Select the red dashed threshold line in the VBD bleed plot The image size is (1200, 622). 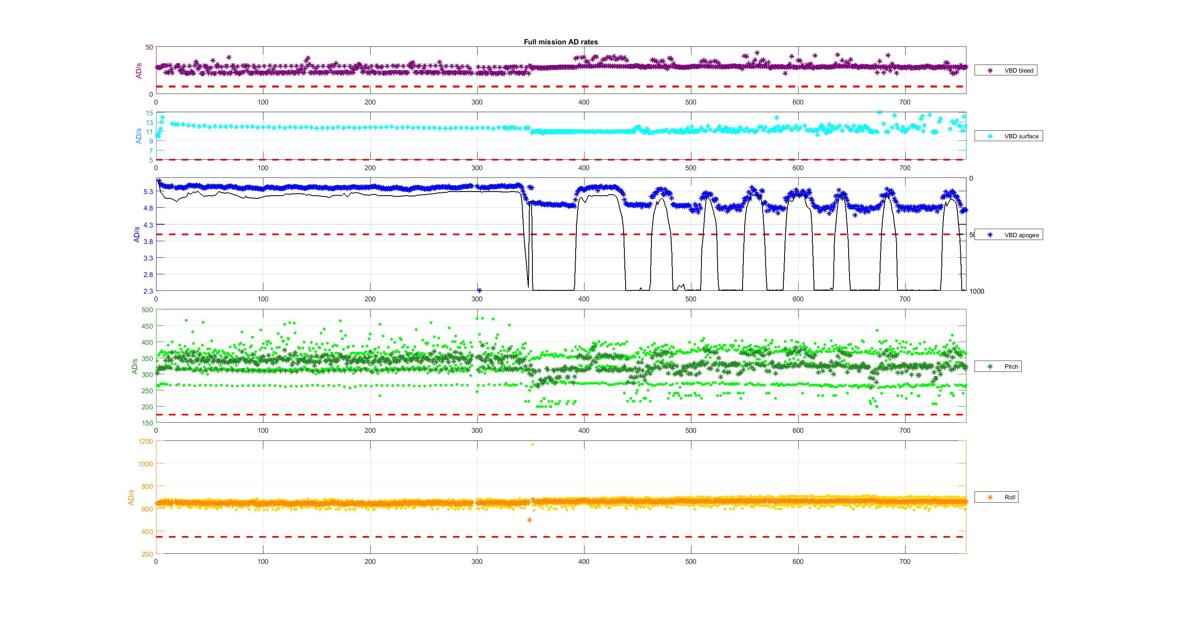coord(560,87)
